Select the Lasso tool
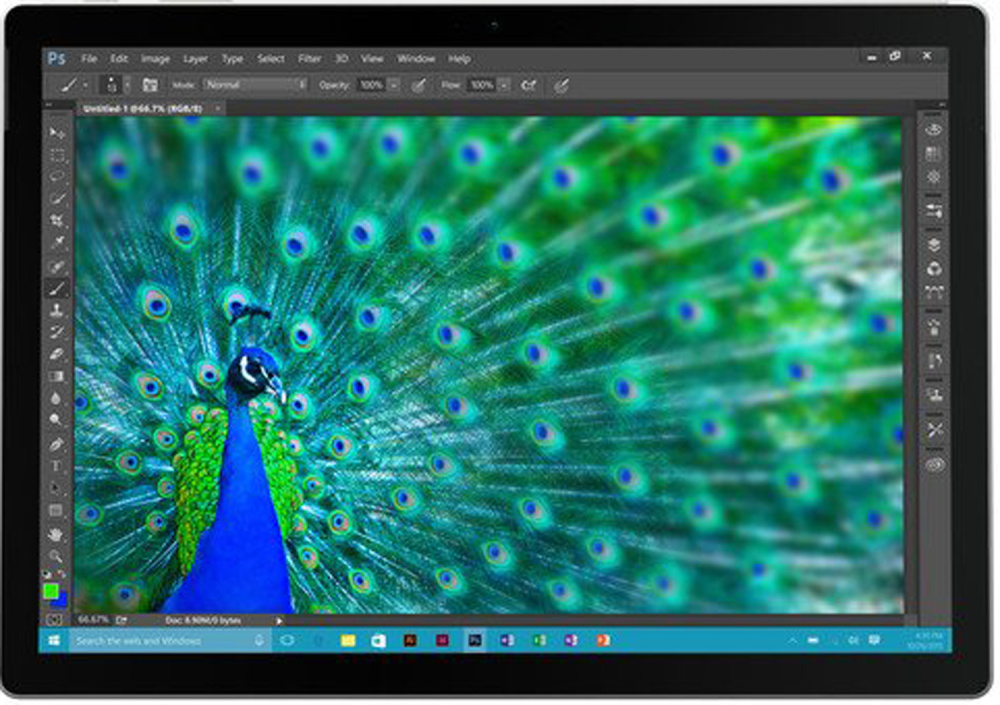This screenshot has width=1000, height=705. (57, 177)
